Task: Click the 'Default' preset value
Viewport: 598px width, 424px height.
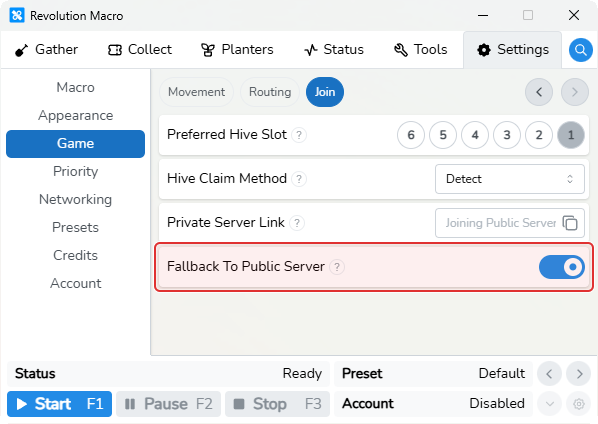Action: click(502, 374)
